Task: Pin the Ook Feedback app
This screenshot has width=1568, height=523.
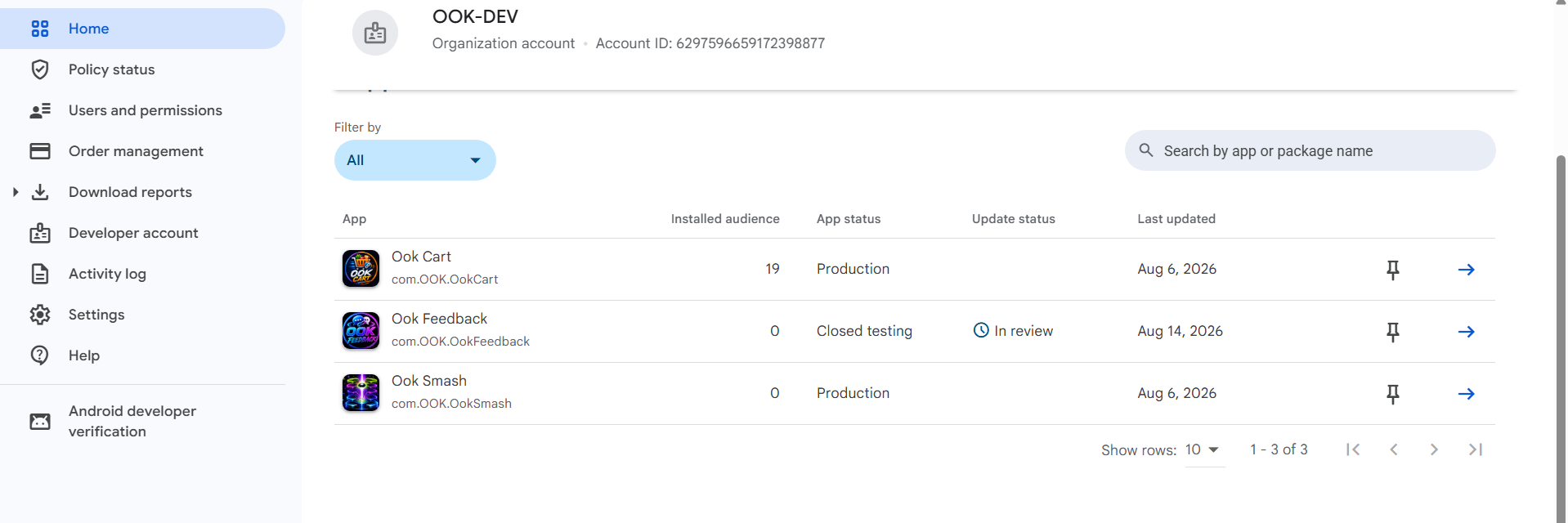Action: [1393, 332]
